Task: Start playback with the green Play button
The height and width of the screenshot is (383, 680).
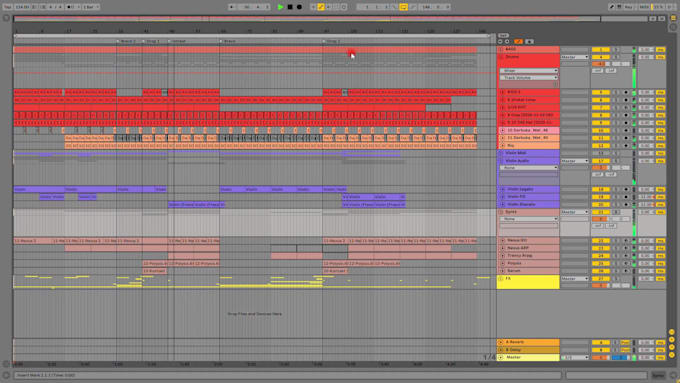Action: click(281, 7)
